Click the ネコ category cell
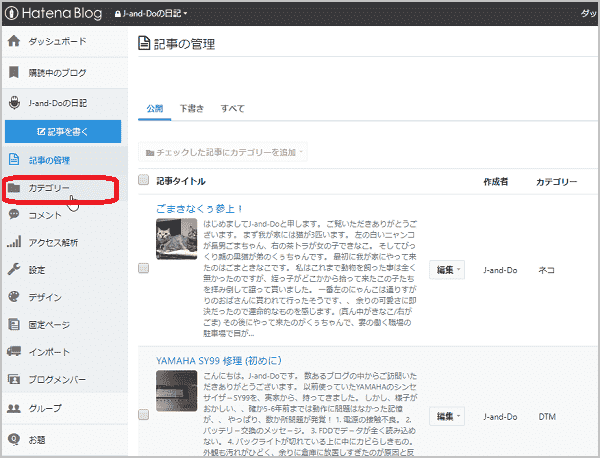This screenshot has height=458, width=600. 546,270
